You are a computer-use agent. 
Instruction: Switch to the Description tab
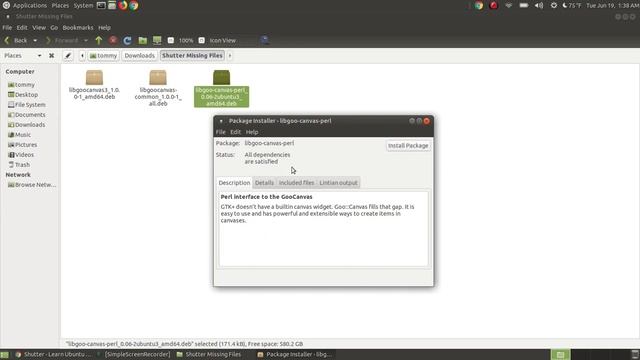(x=234, y=182)
